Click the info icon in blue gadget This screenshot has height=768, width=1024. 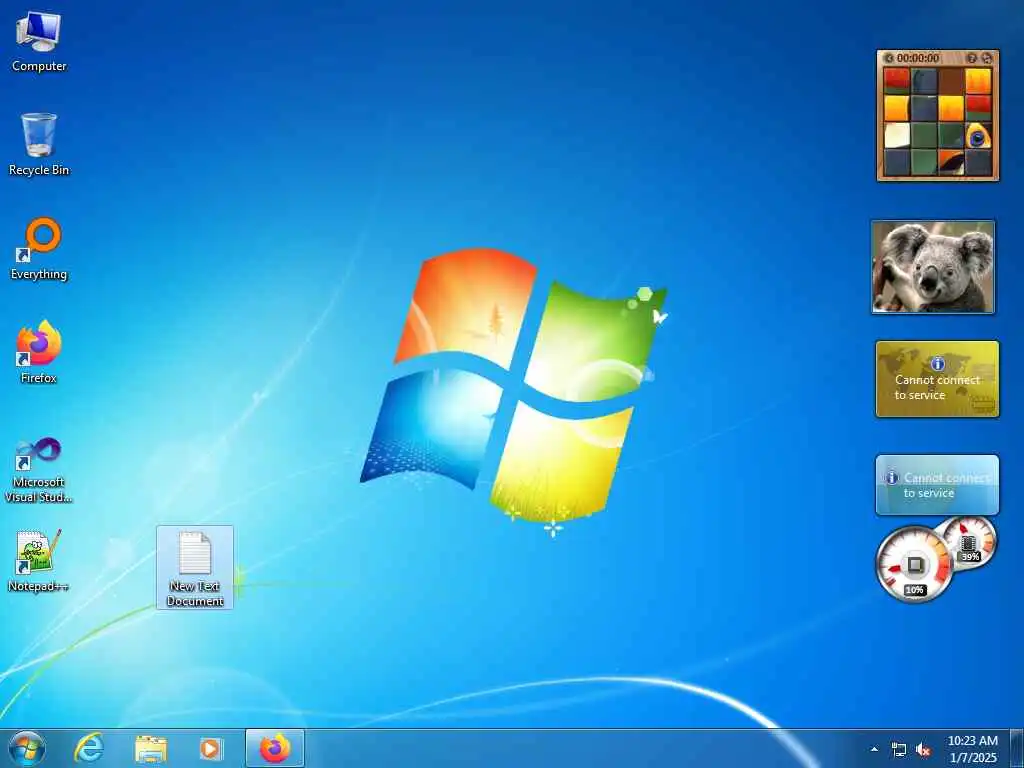click(892, 477)
